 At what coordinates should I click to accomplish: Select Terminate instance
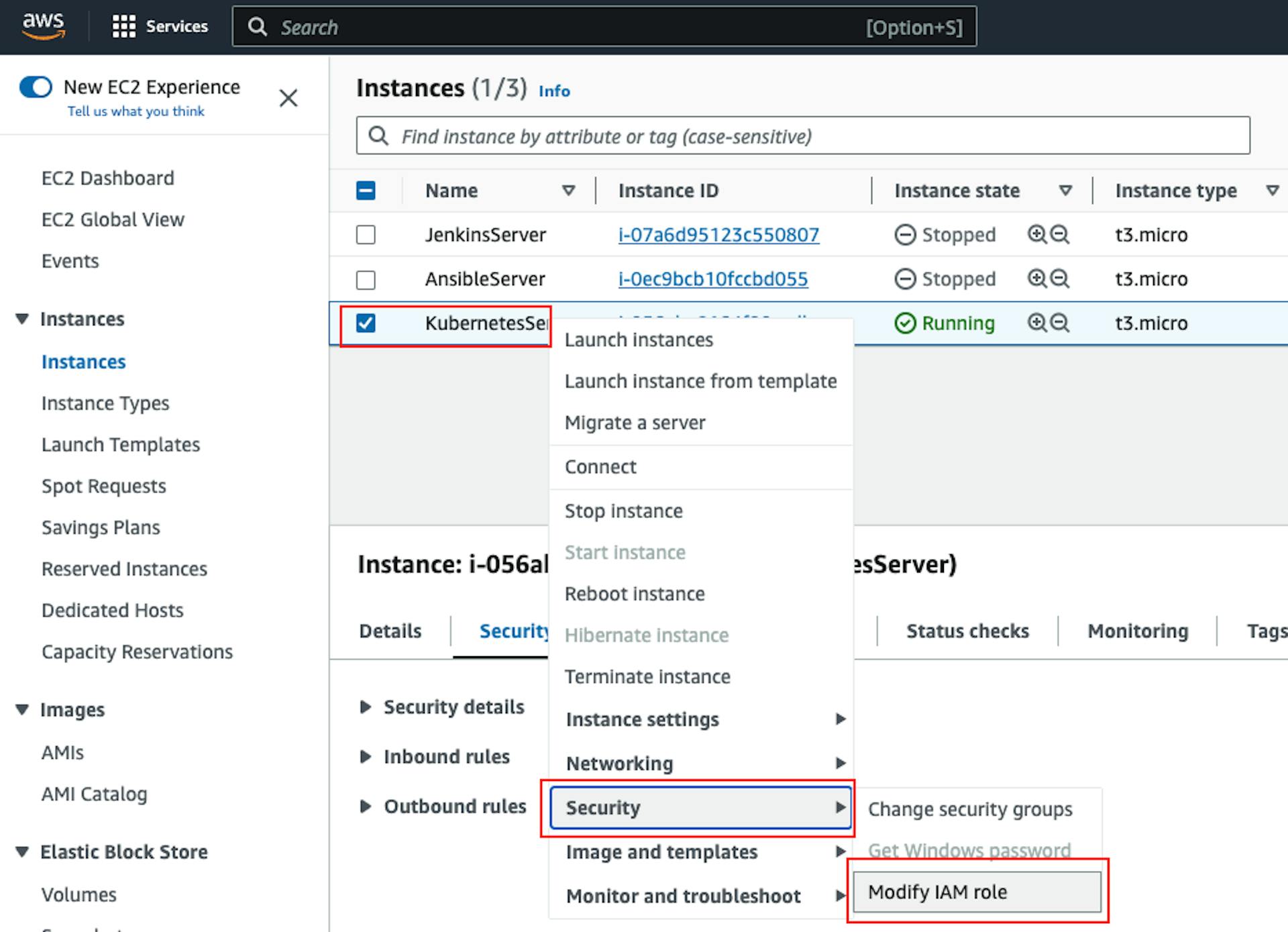[x=701, y=676]
